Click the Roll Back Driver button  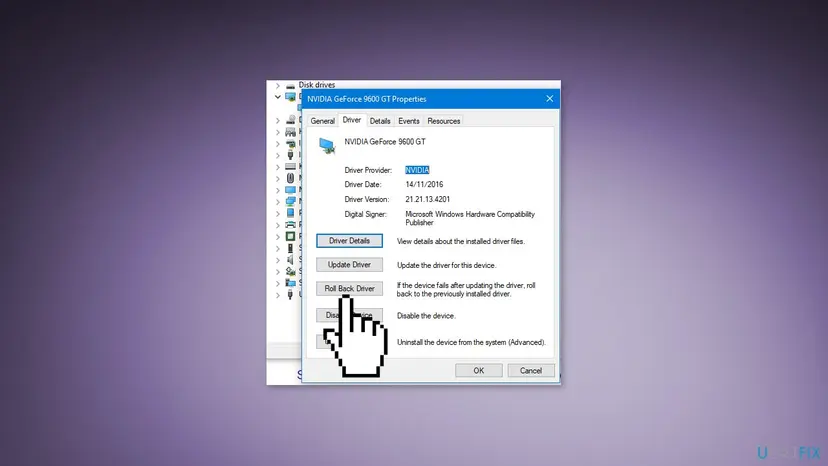pyautogui.click(x=350, y=288)
